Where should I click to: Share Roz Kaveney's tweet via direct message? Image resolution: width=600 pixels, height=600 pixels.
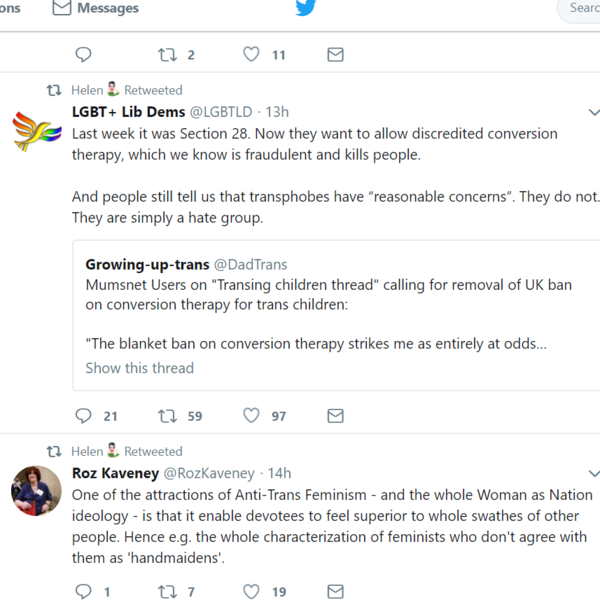click(336, 592)
